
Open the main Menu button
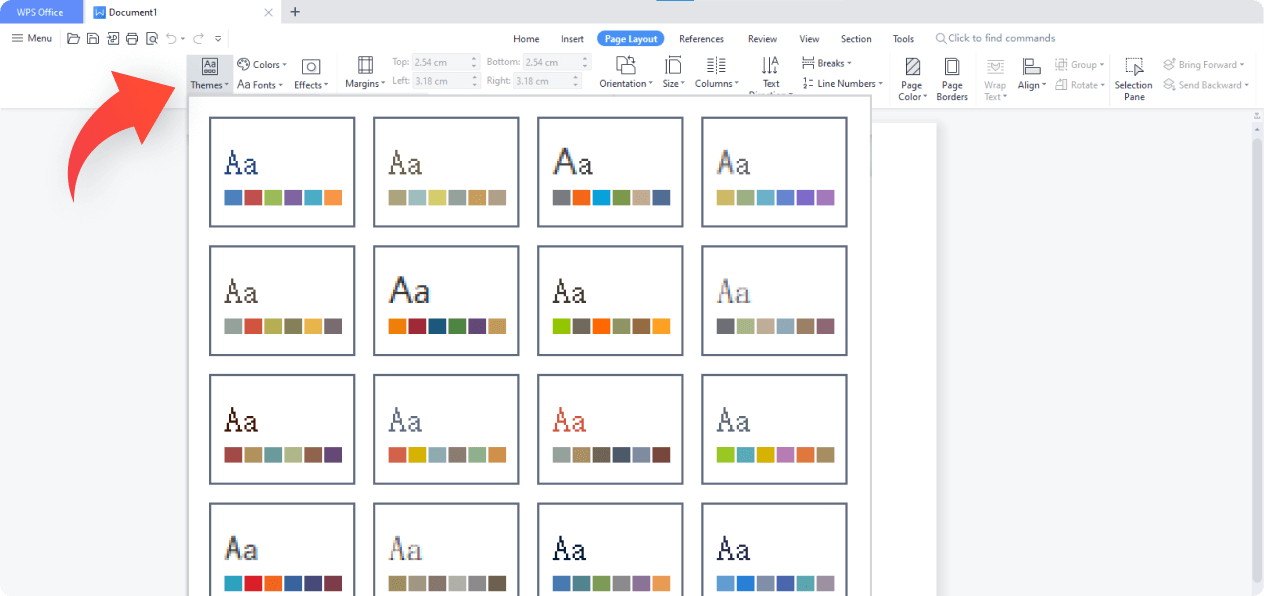[x=32, y=38]
